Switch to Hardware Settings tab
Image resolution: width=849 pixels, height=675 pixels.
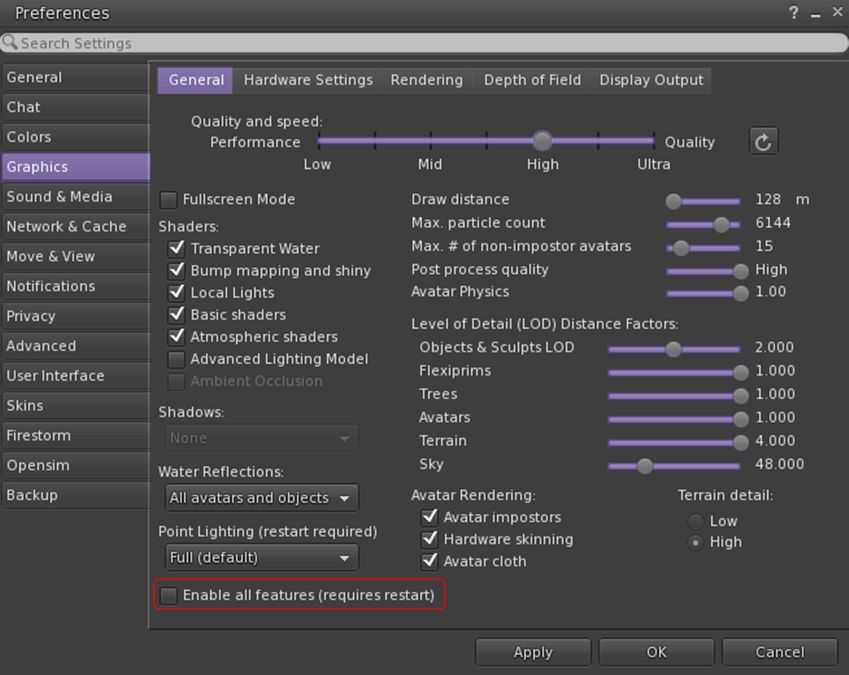(308, 80)
